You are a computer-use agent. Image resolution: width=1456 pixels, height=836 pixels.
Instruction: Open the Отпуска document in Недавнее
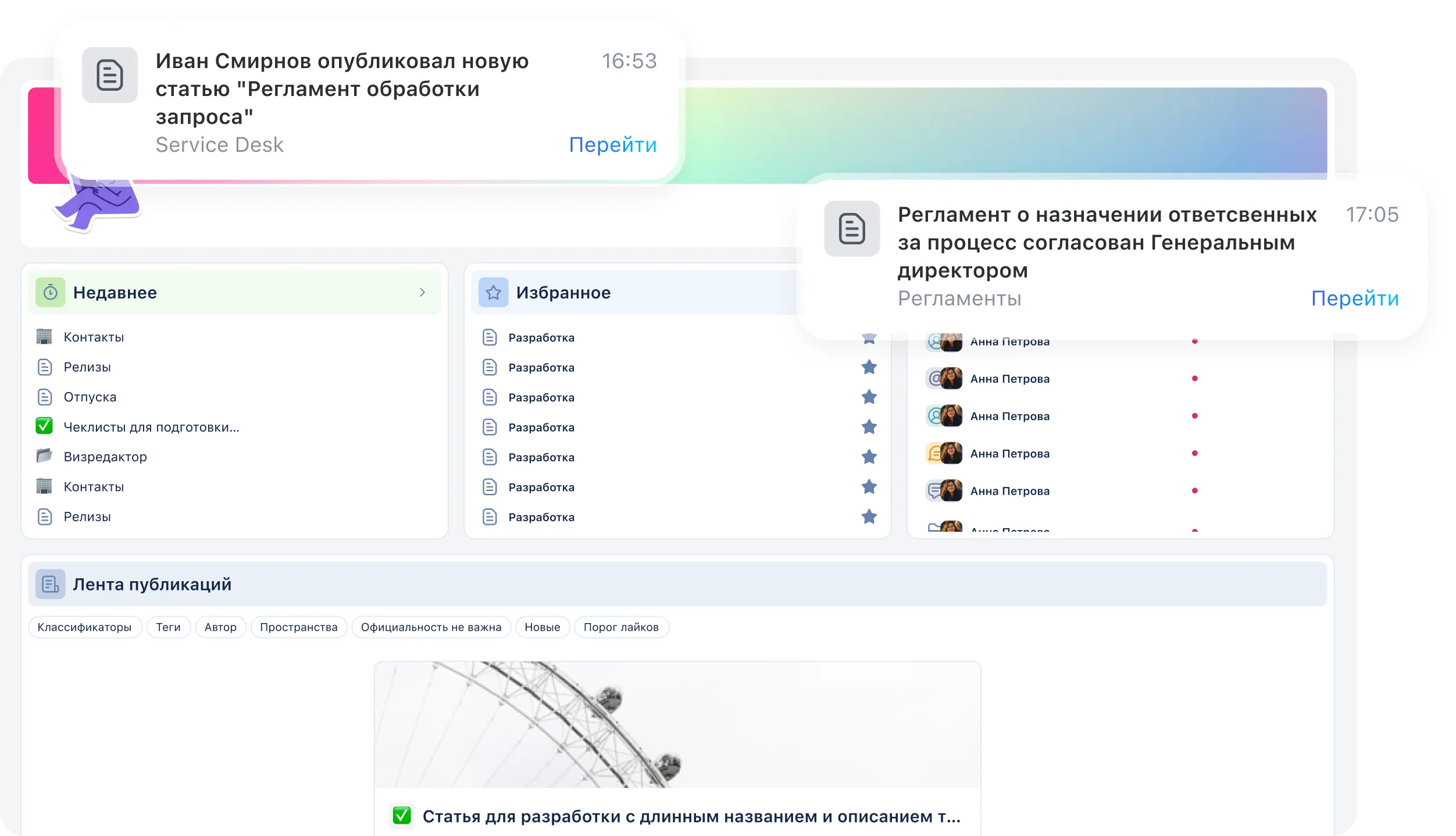click(90, 397)
